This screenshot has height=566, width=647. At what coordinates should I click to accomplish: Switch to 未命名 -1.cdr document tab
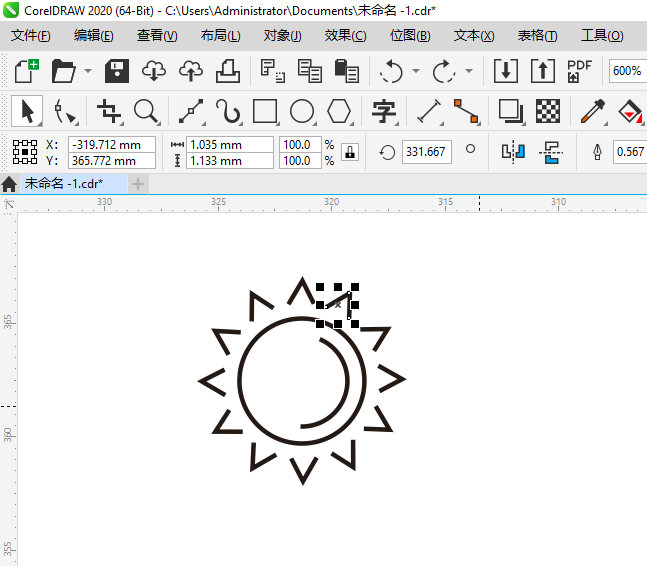(66, 184)
